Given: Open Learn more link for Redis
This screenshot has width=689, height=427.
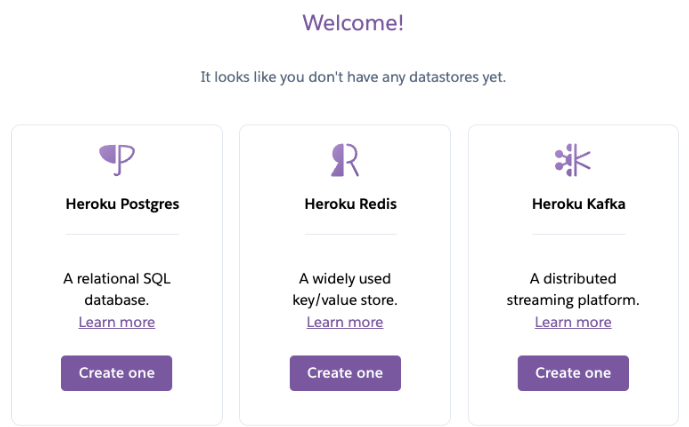Looking at the screenshot, I should click(345, 322).
